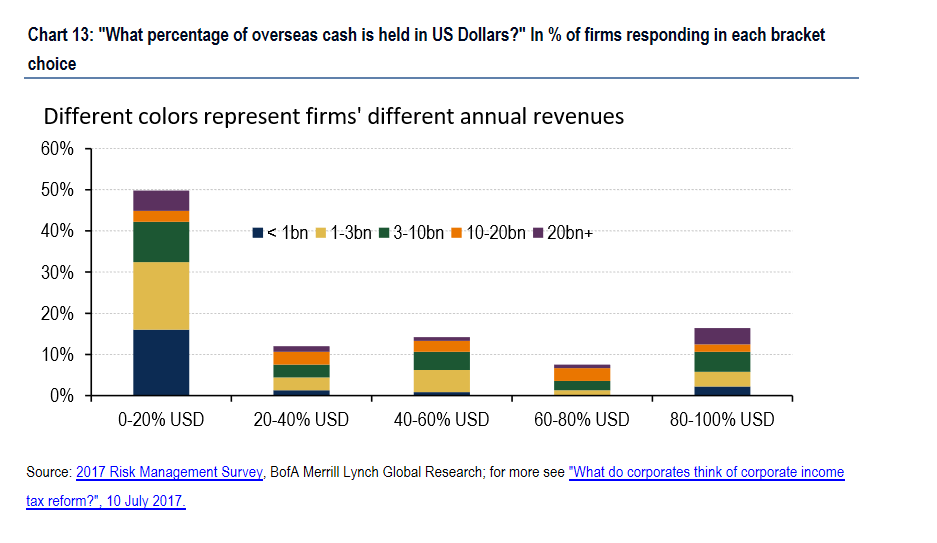Click yellow segment of 40-60% USD bar

(x=442, y=381)
